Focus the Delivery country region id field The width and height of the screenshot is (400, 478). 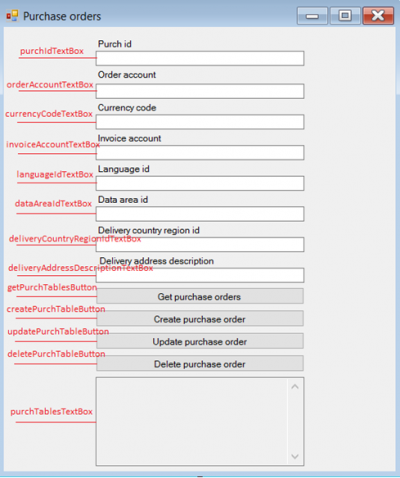coord(200,244)
